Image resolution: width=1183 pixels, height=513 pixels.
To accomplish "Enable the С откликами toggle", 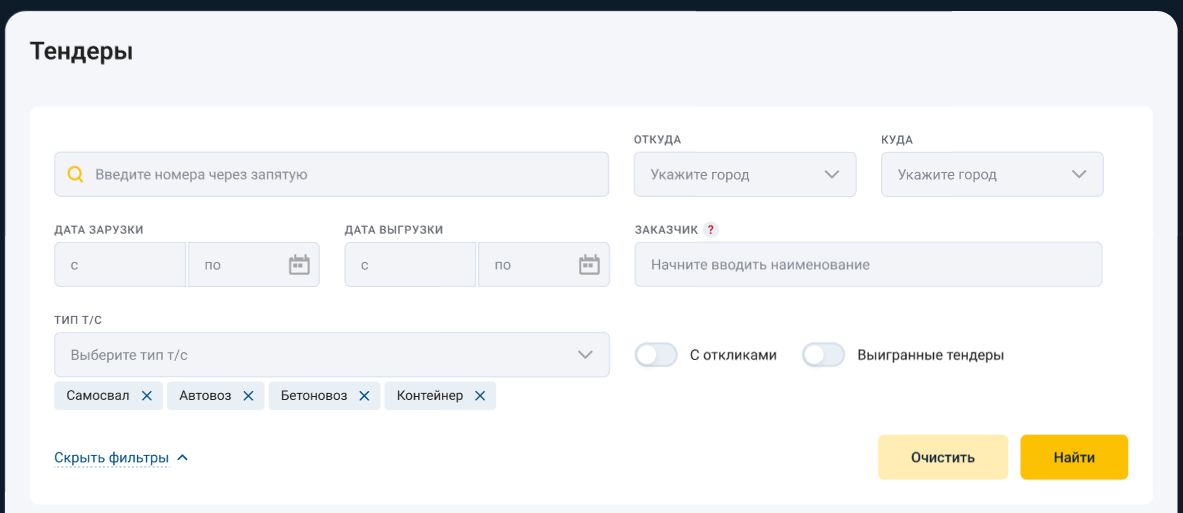I will 657,355.
